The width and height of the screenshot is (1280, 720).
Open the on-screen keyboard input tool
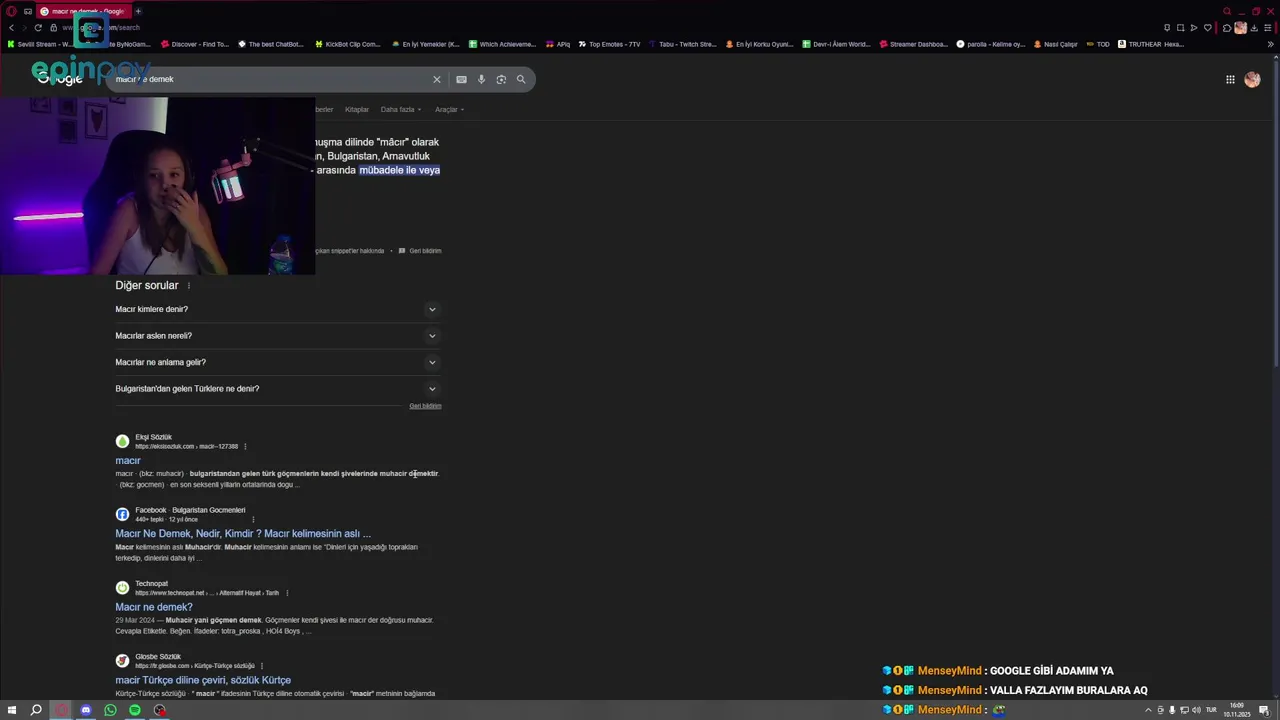pos(461,79)
